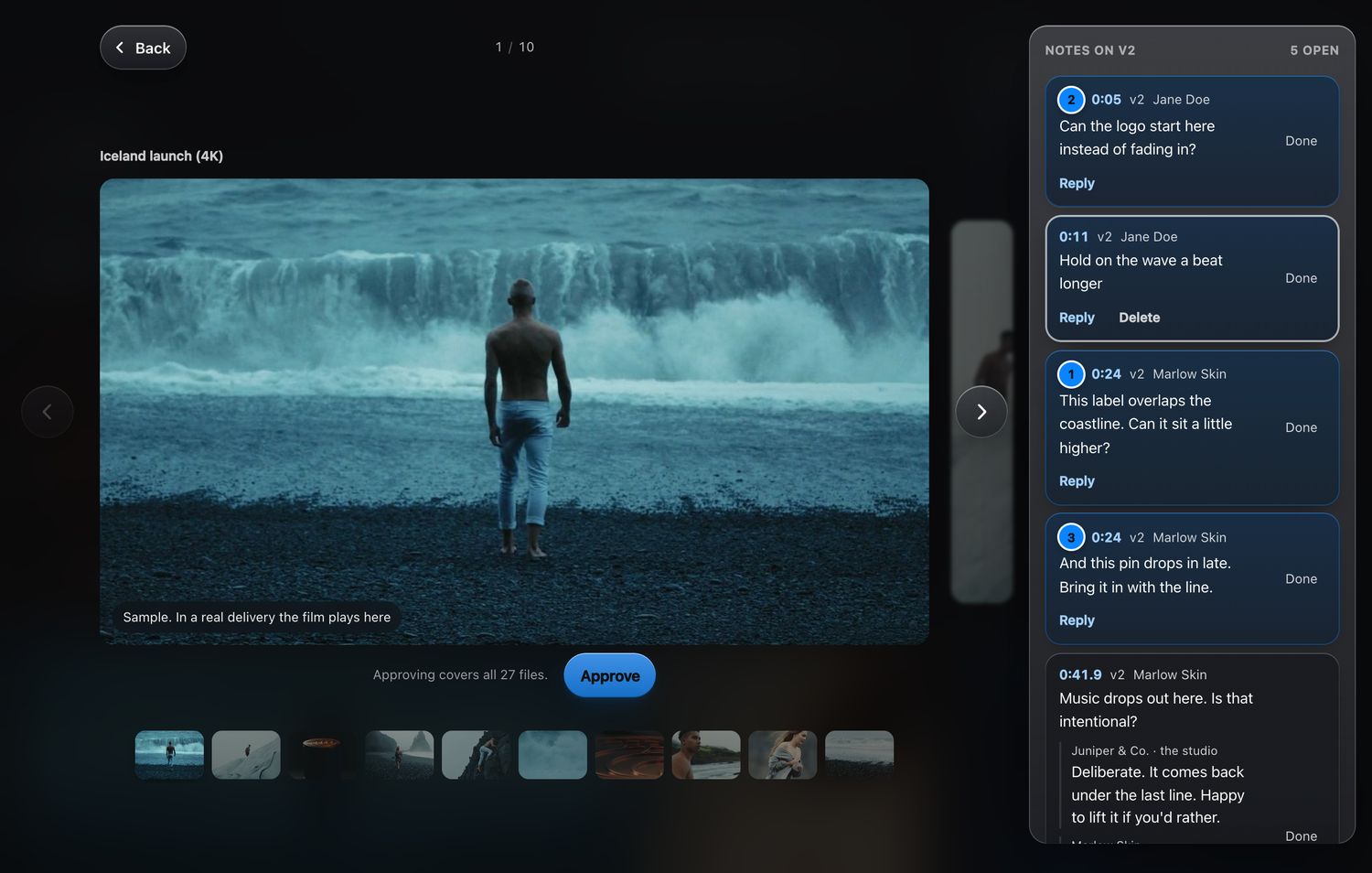Advance to the next file with the right chevron

(x=981, y=412)
